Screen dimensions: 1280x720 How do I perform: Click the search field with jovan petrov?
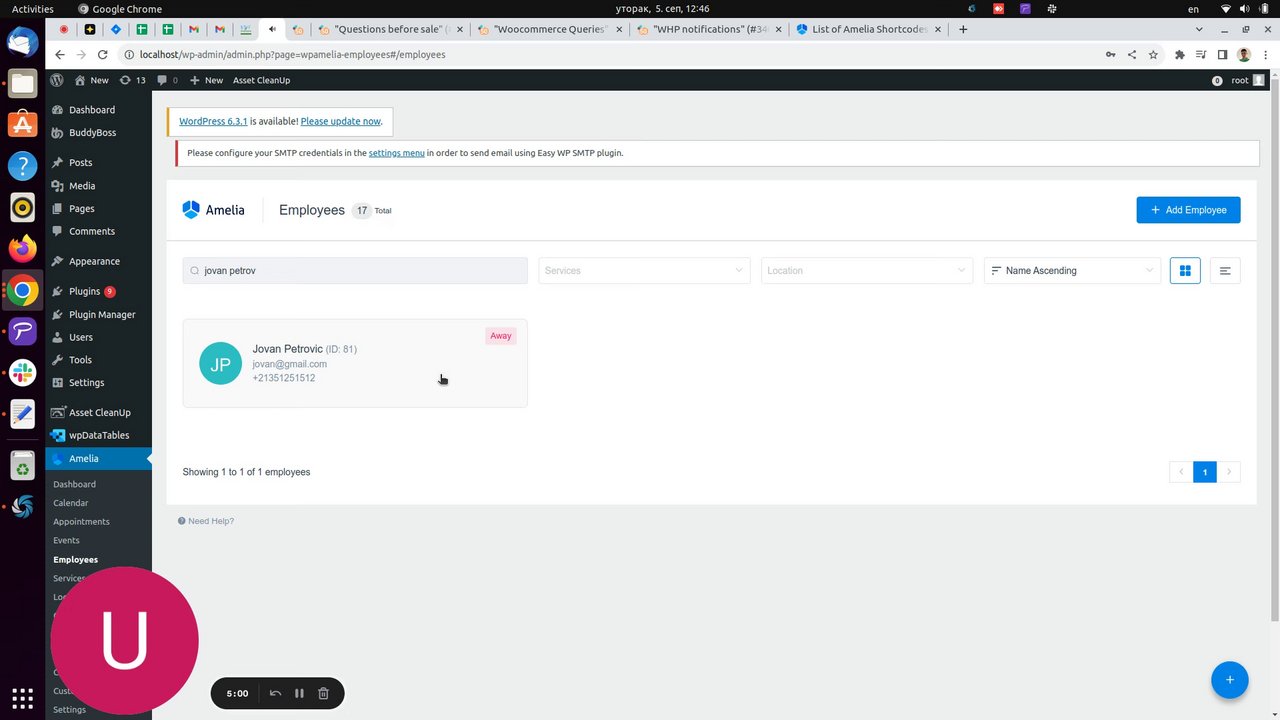click(355, 270)
